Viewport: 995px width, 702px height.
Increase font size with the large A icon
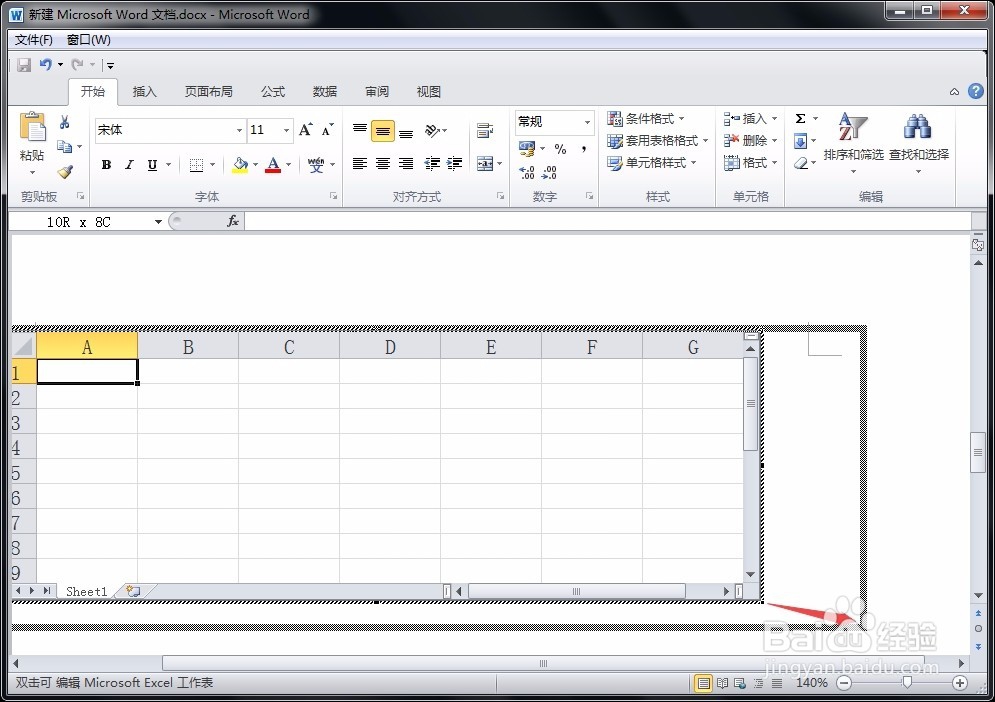306,130
